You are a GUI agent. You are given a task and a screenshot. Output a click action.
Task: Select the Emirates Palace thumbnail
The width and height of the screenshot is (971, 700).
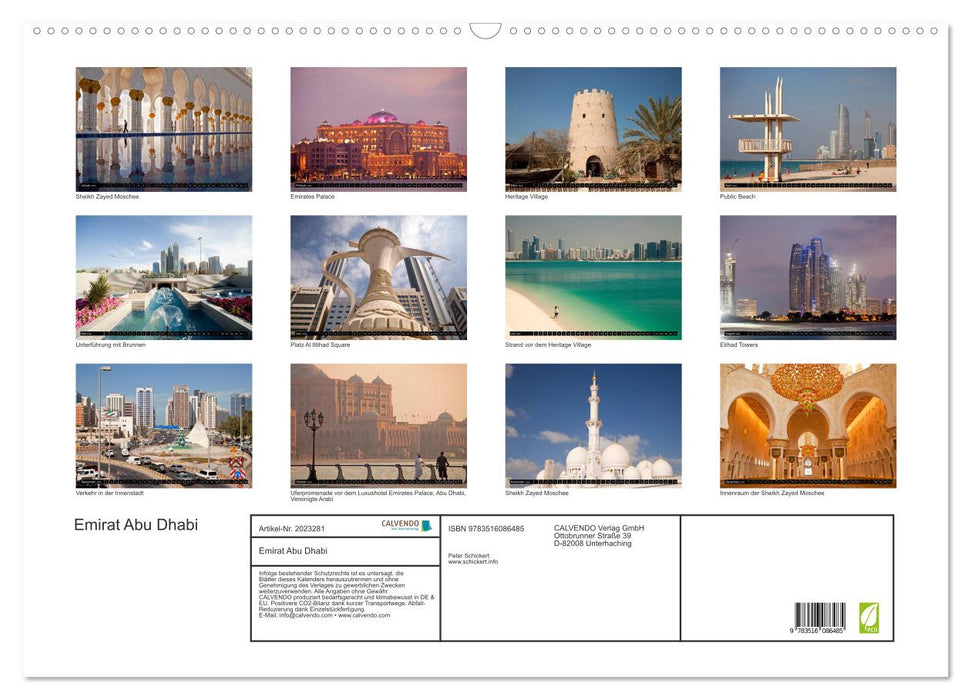pyautogui.click(x=378, y=128)
